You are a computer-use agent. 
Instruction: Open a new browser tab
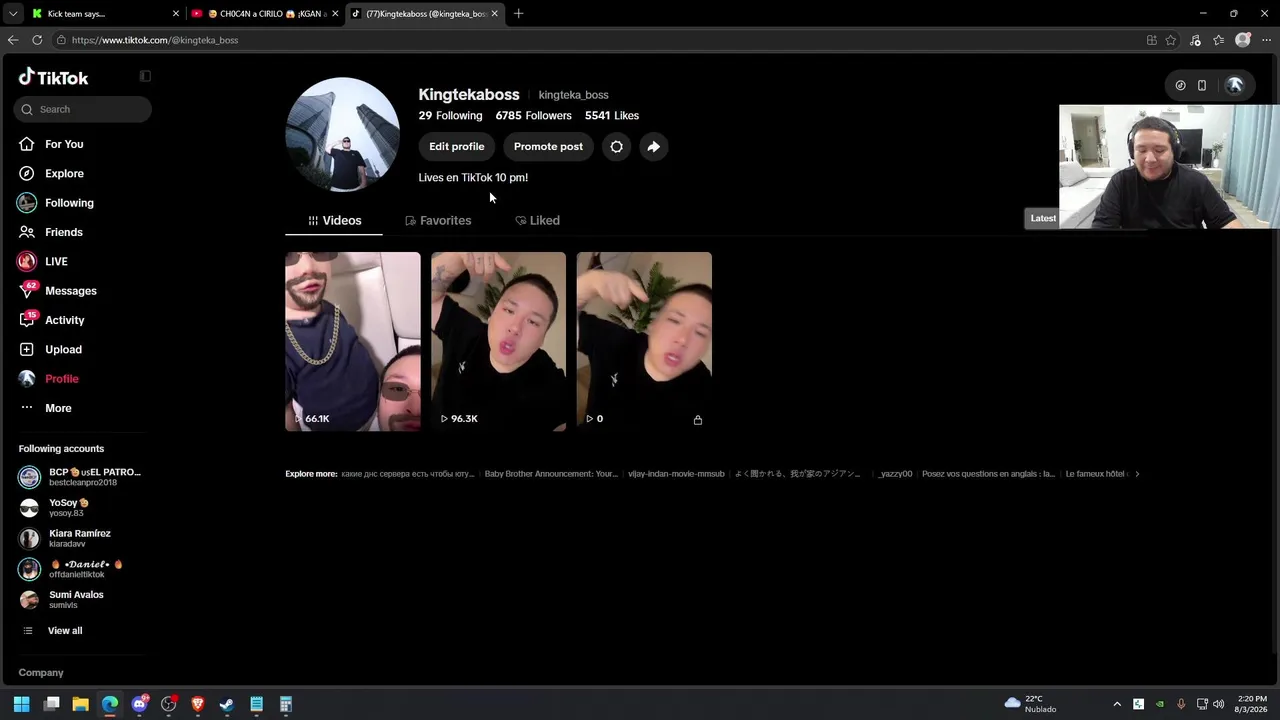tap(518, 14)
